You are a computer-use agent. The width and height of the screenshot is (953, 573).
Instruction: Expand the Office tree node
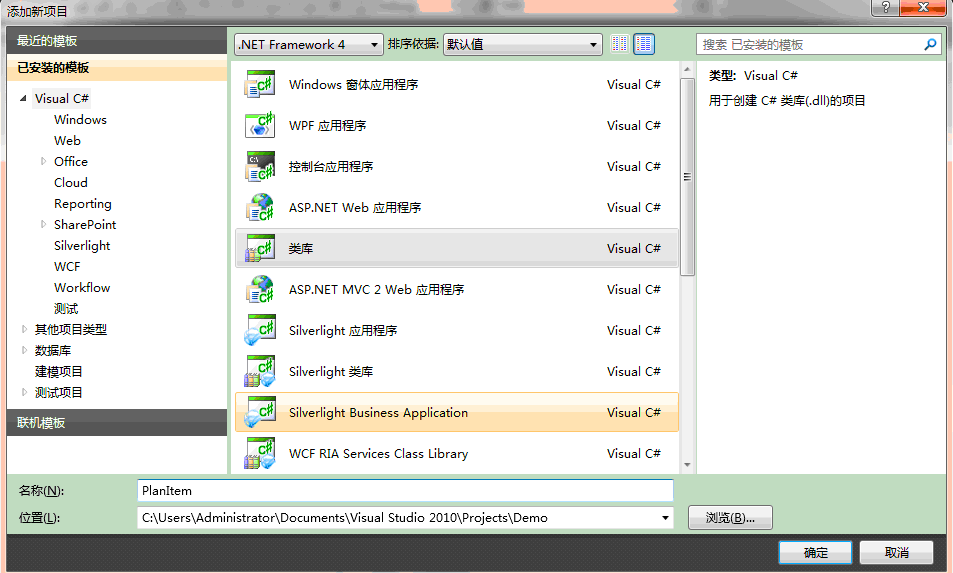pos(43,162)
